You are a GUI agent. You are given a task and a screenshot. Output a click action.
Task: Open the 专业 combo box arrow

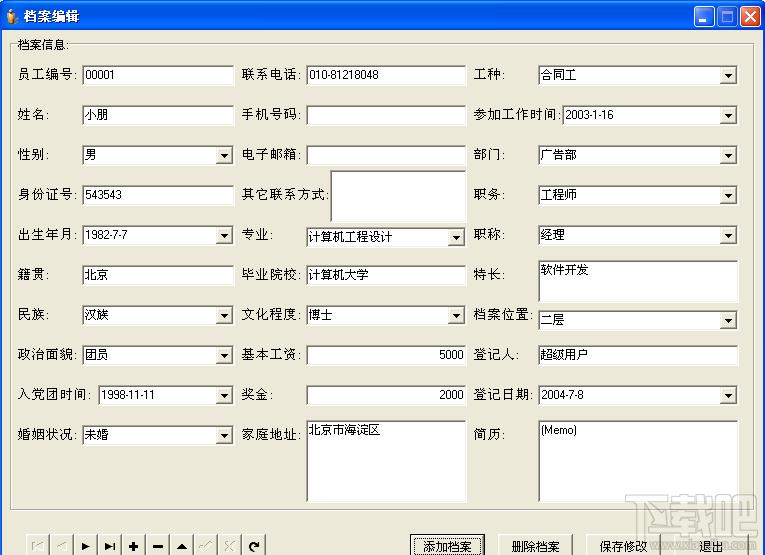point(456,238)
